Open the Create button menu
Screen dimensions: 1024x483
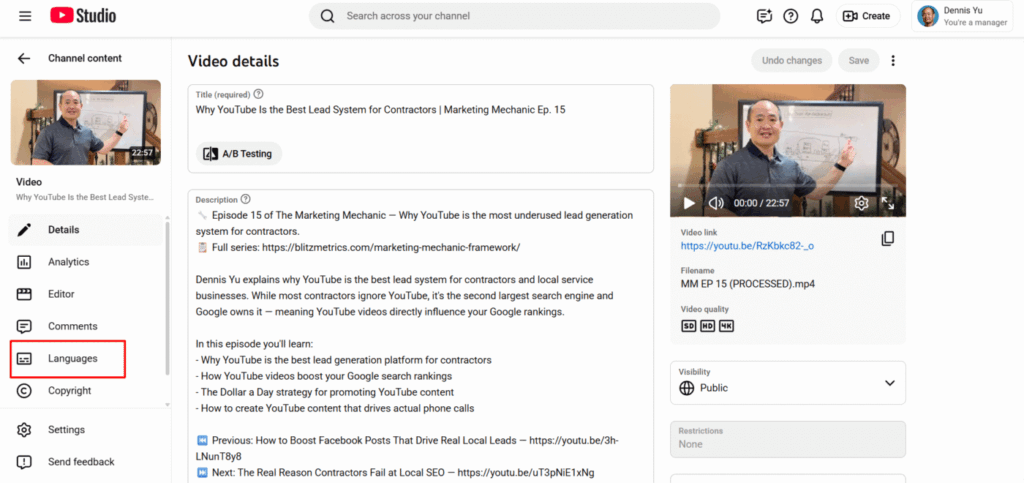click(x=866, y=16)
